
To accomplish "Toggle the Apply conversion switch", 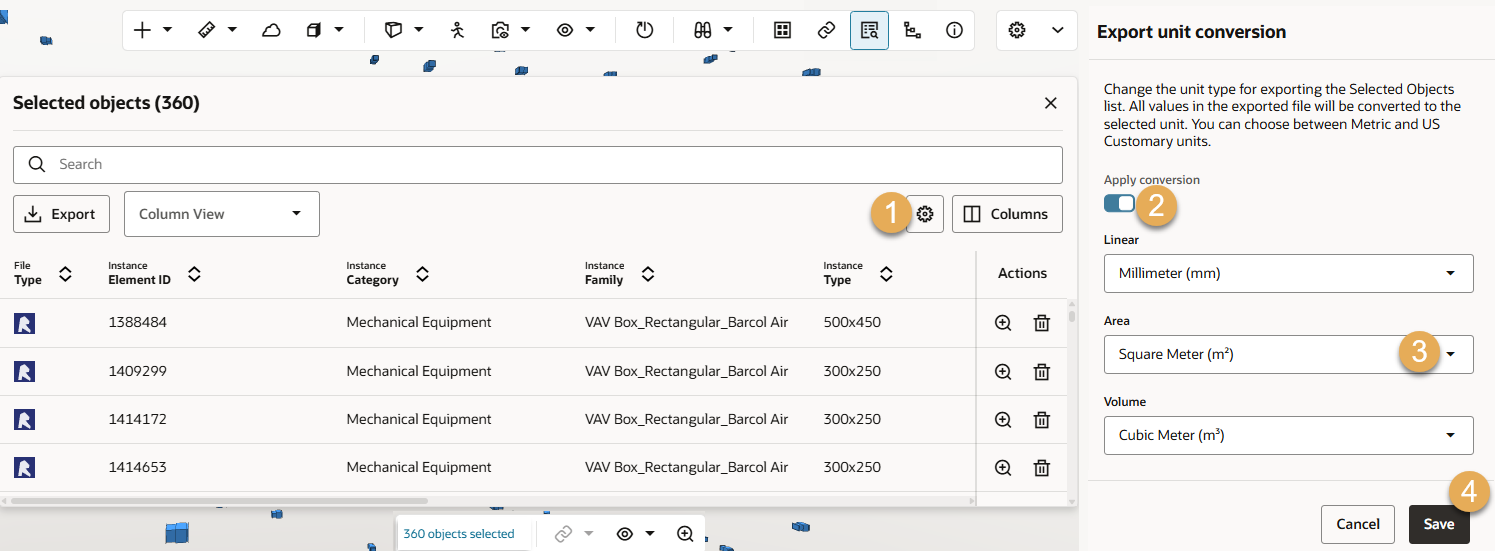I will pyautogui.click(x=1119, y=203).
